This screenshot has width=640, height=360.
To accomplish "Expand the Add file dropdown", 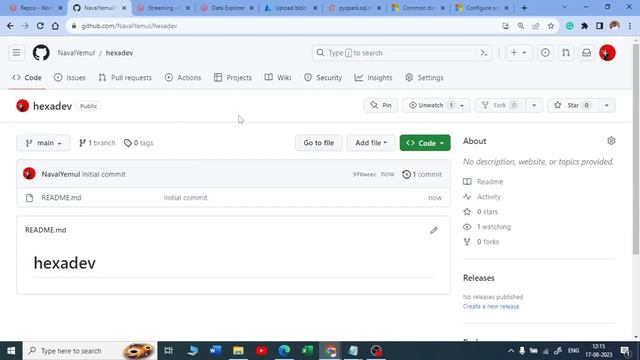I will coord(371,143).
